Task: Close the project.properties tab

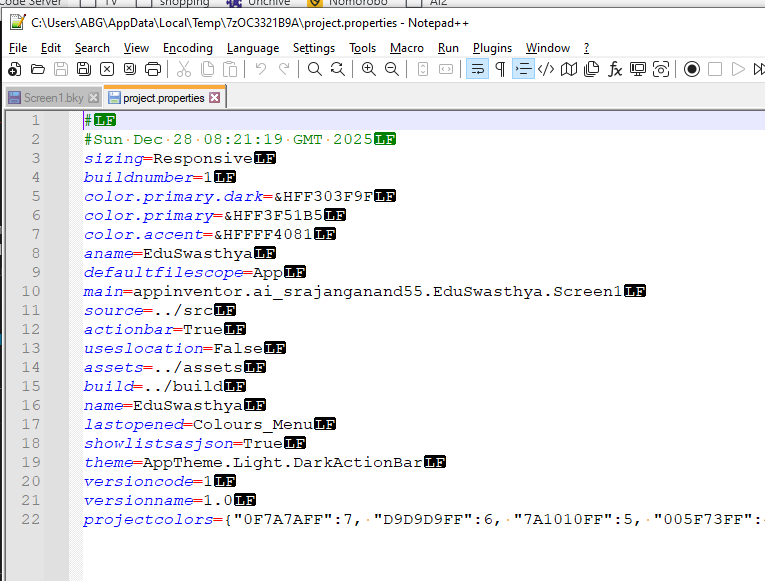Action: click(x=215, y=98)
